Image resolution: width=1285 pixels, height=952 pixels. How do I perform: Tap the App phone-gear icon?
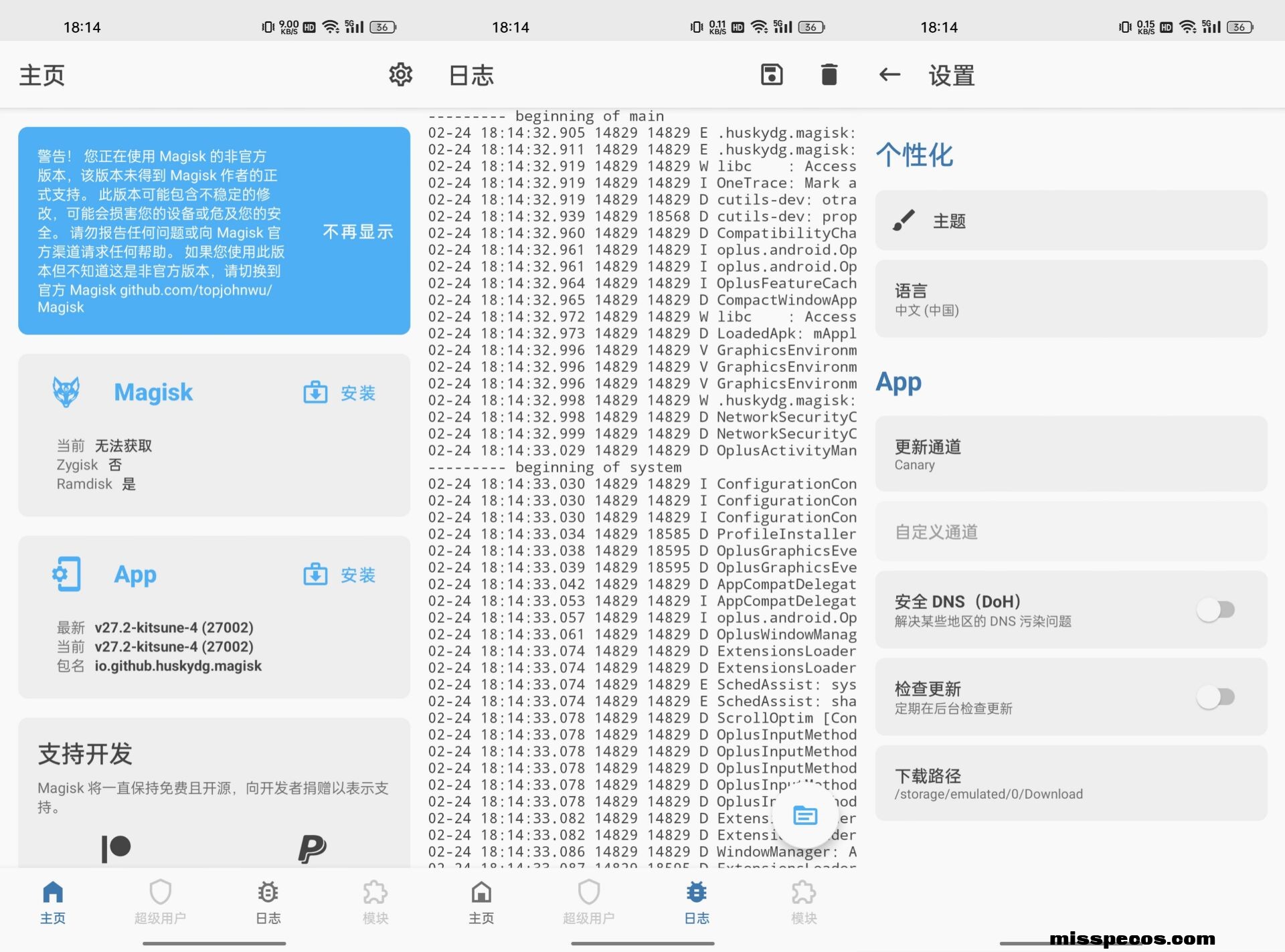(x=66, y=574)
